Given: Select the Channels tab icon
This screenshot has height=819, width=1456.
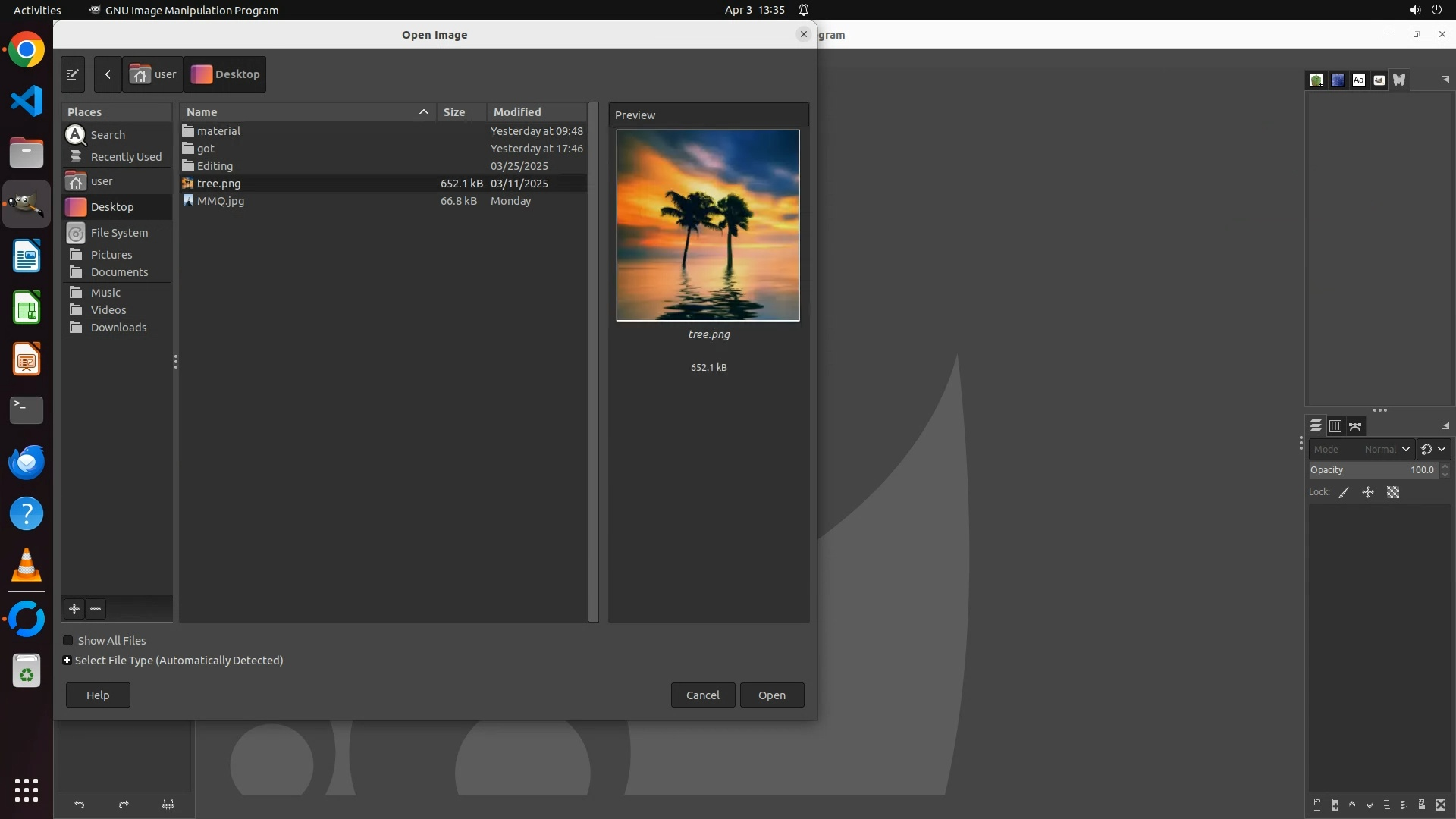Looking at the screenshot, I should click(x=1335, y=427).
